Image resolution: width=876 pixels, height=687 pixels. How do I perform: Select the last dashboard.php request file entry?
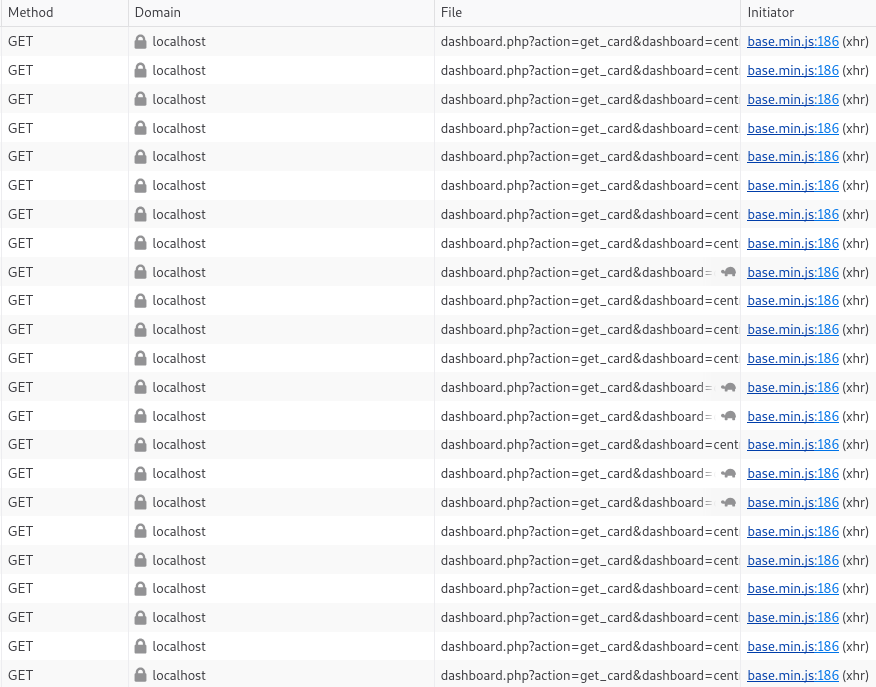[589, 675]
